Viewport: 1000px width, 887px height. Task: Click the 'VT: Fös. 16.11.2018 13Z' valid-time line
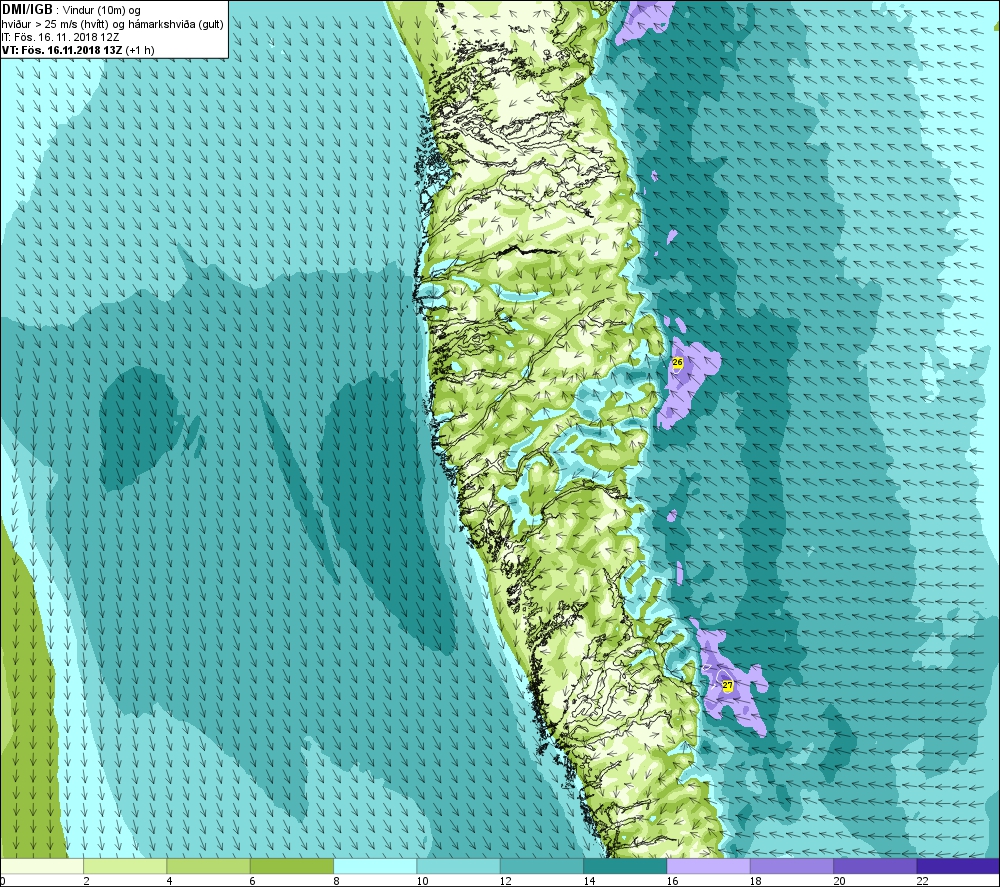78,50
